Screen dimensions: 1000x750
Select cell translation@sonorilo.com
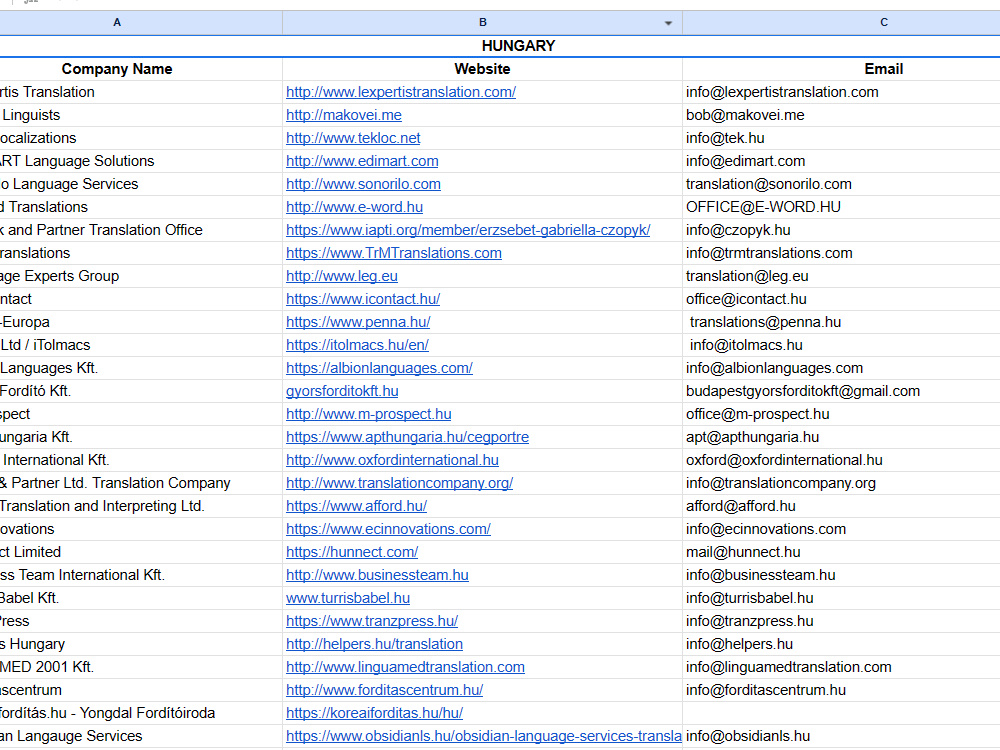(x=841, y=184)
